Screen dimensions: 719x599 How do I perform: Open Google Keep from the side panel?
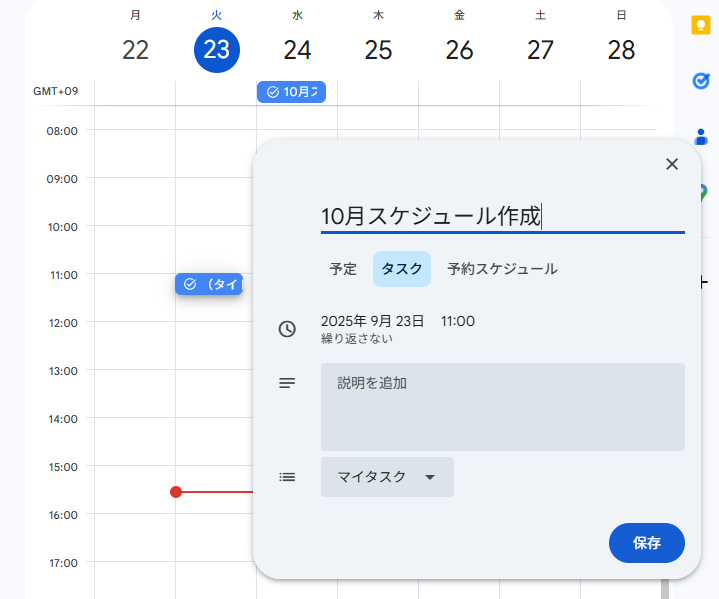pos(701,26)
